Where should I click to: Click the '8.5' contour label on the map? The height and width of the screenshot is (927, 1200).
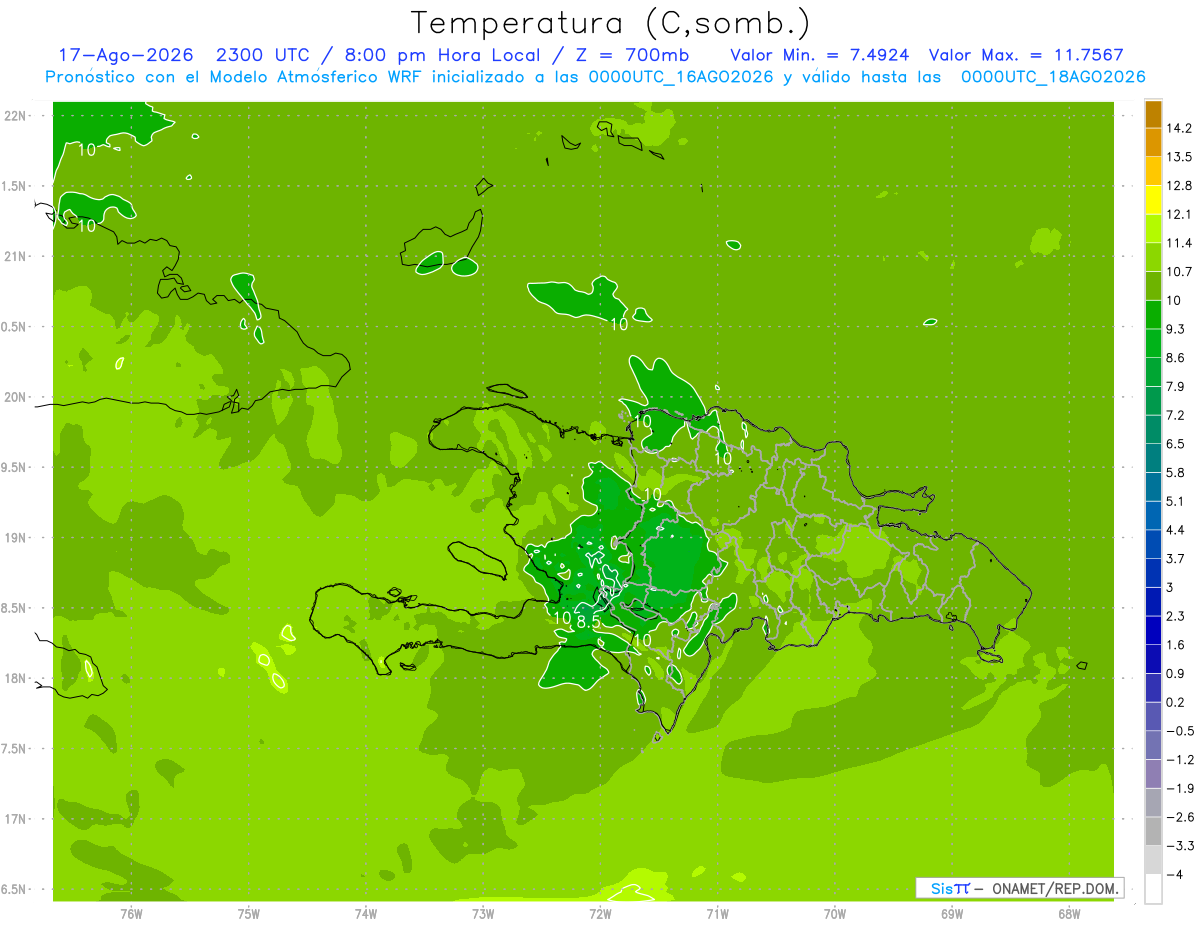point(587,622)
